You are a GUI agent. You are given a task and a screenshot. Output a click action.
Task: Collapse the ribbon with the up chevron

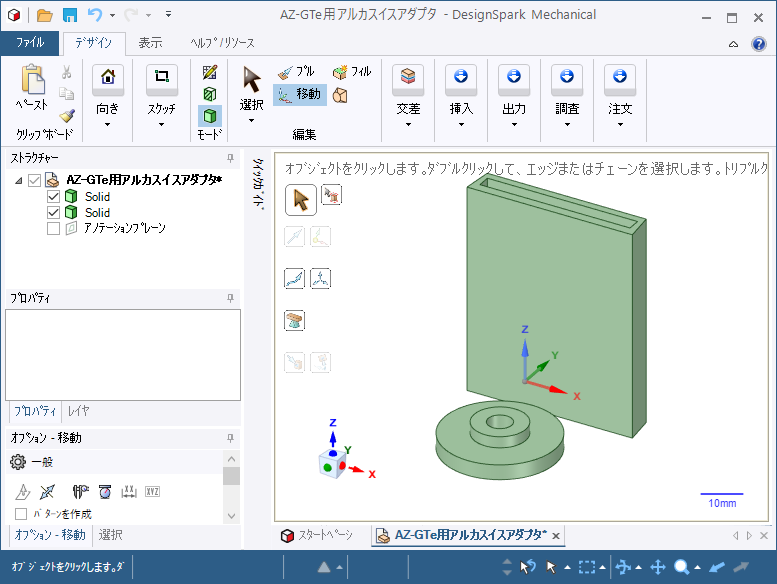coord(733,45)
